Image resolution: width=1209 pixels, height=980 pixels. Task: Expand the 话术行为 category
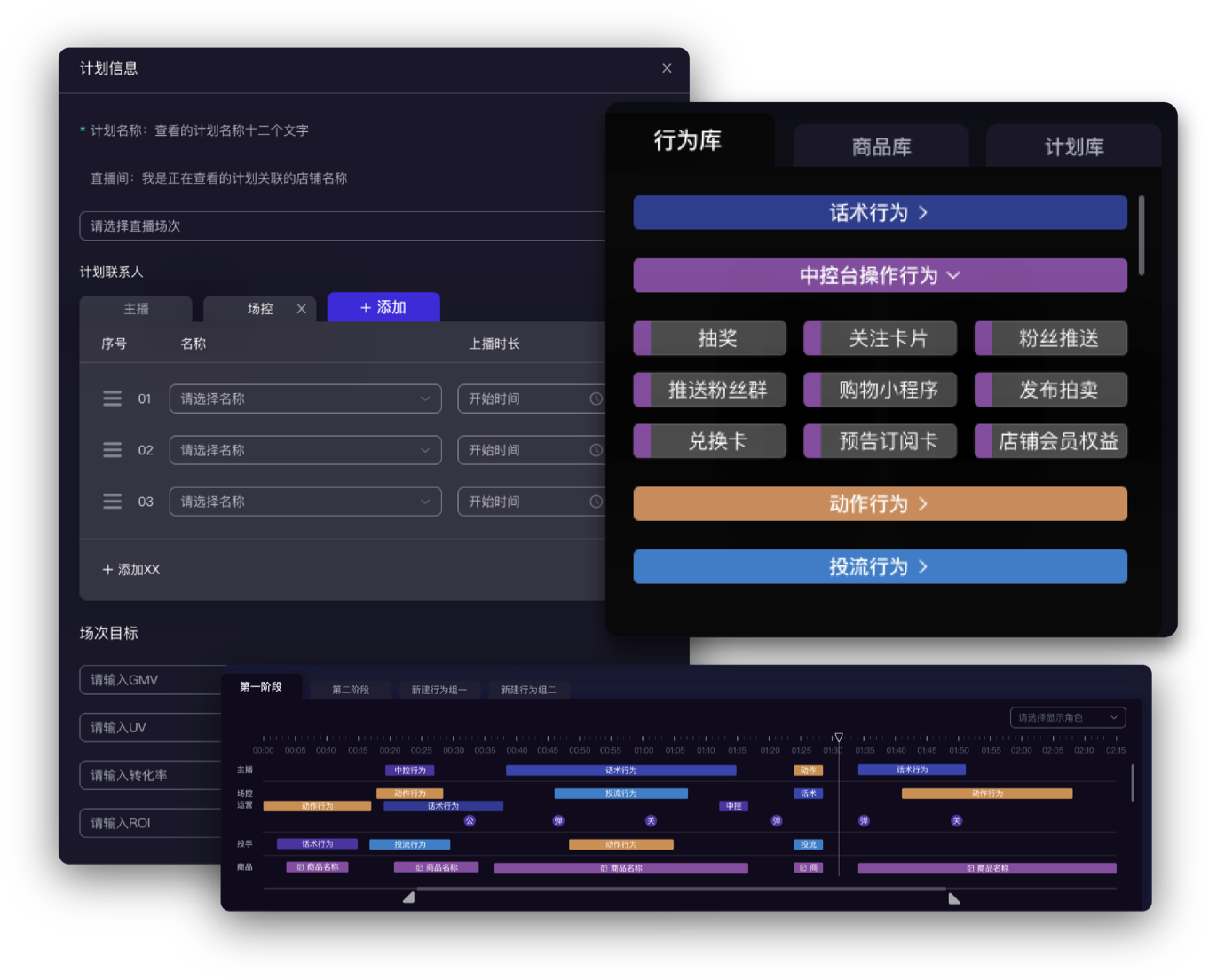coord(880,213)
